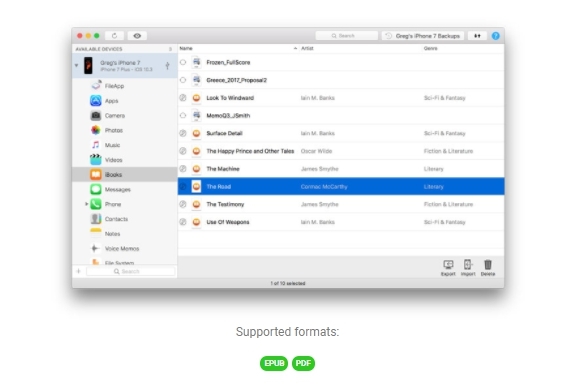Screen dimensions: 582x387
Task: Click Cormac McCarthy artist cell
Action: point(324,186)
